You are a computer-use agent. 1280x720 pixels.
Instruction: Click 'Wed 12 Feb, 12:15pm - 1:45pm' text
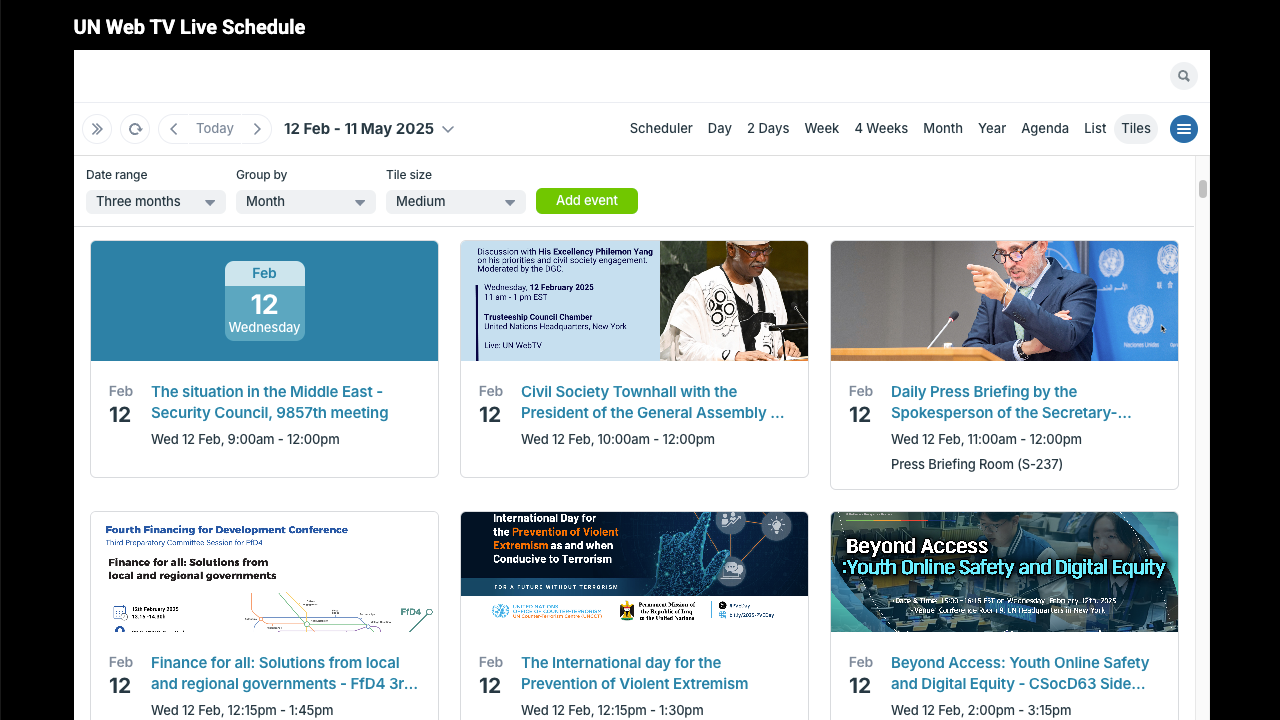click(x=242, y=710)
